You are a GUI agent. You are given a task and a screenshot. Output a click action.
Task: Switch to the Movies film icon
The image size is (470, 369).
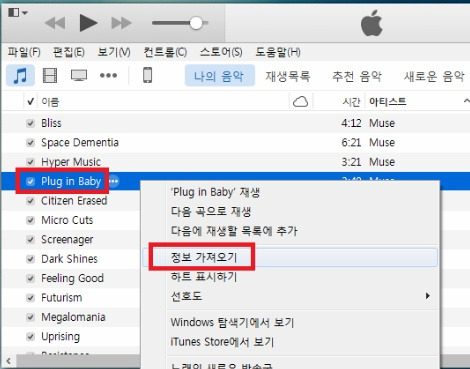50,75
